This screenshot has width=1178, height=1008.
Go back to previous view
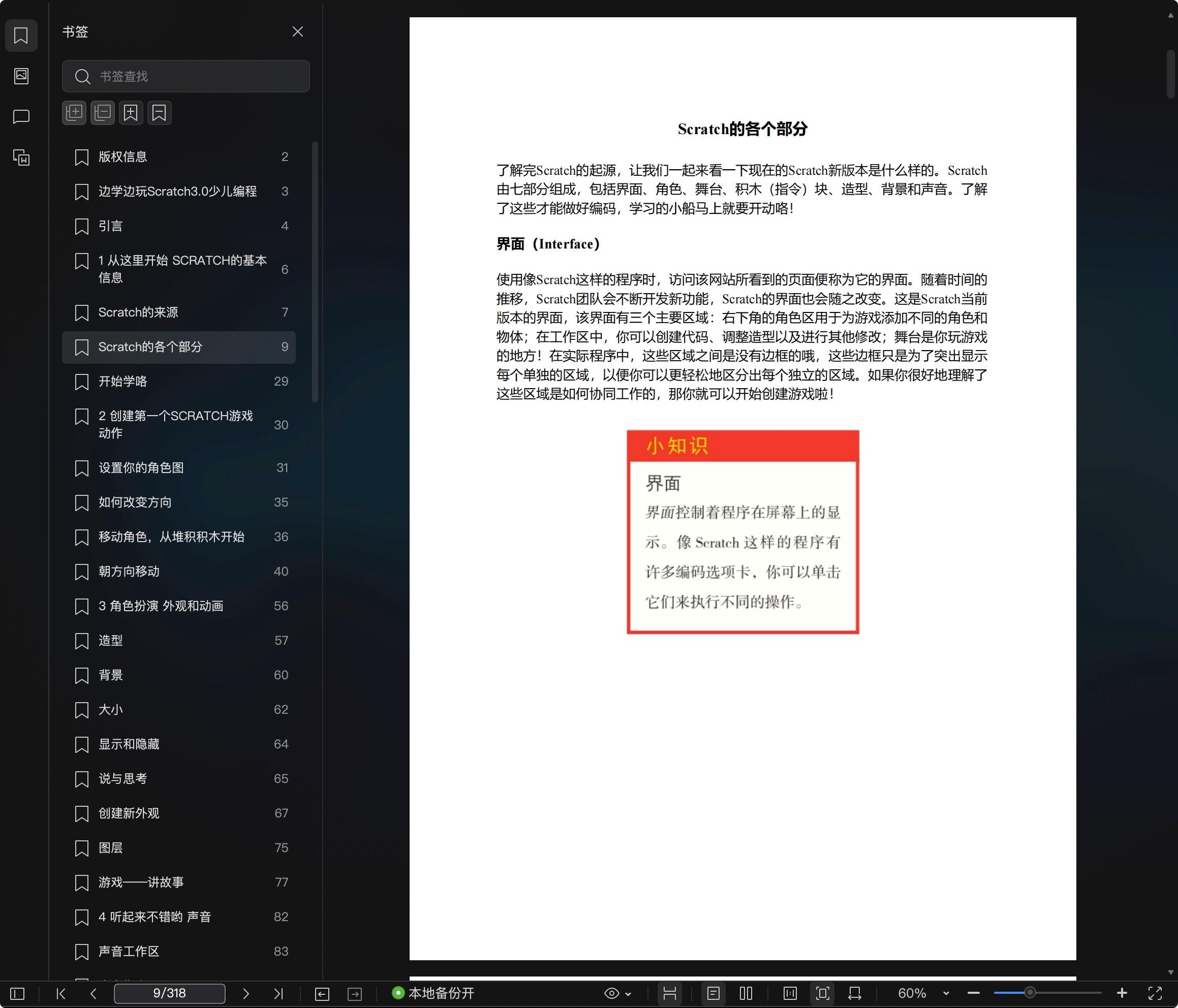pos(322,994)
